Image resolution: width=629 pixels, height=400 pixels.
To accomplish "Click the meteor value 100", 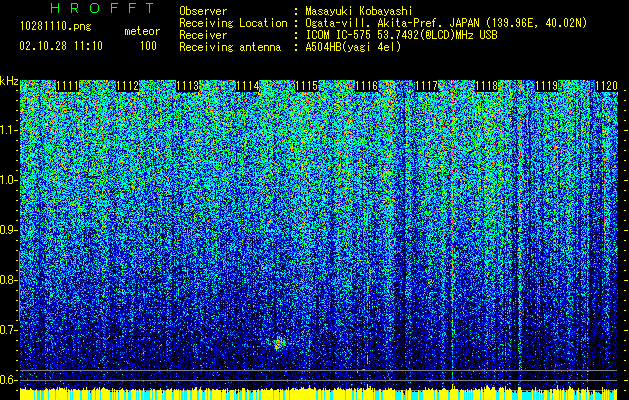I will click(148, 46).
